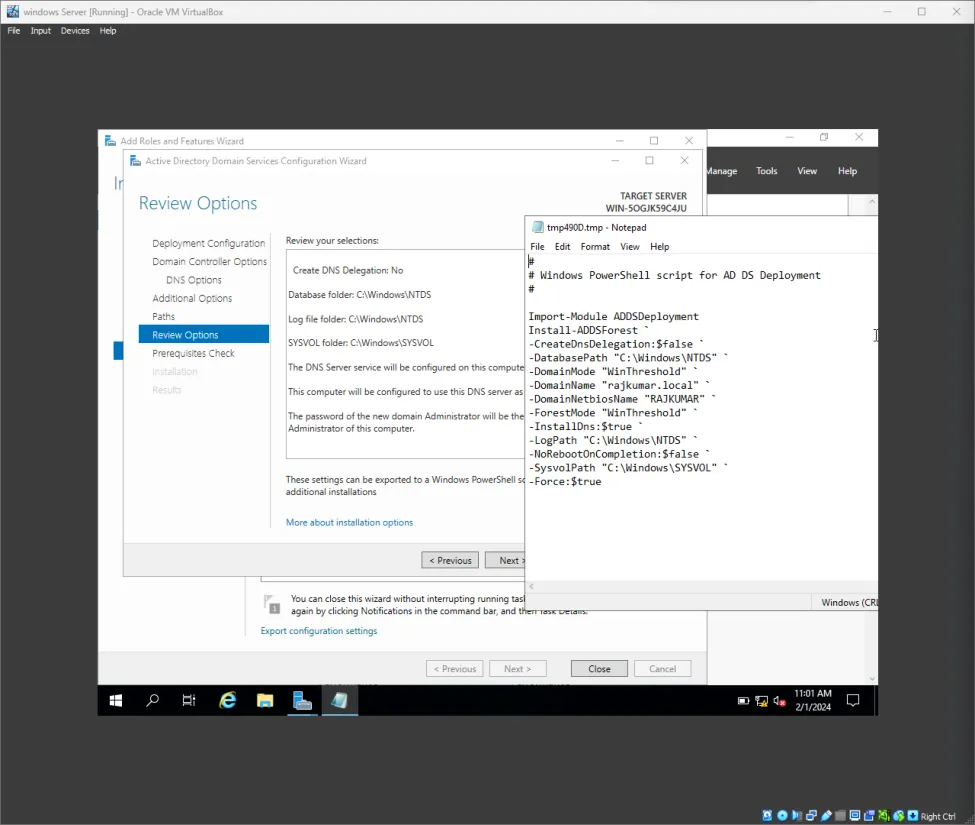
Task: Go to Deployment Configuration step
Action: tap(209, 244)
